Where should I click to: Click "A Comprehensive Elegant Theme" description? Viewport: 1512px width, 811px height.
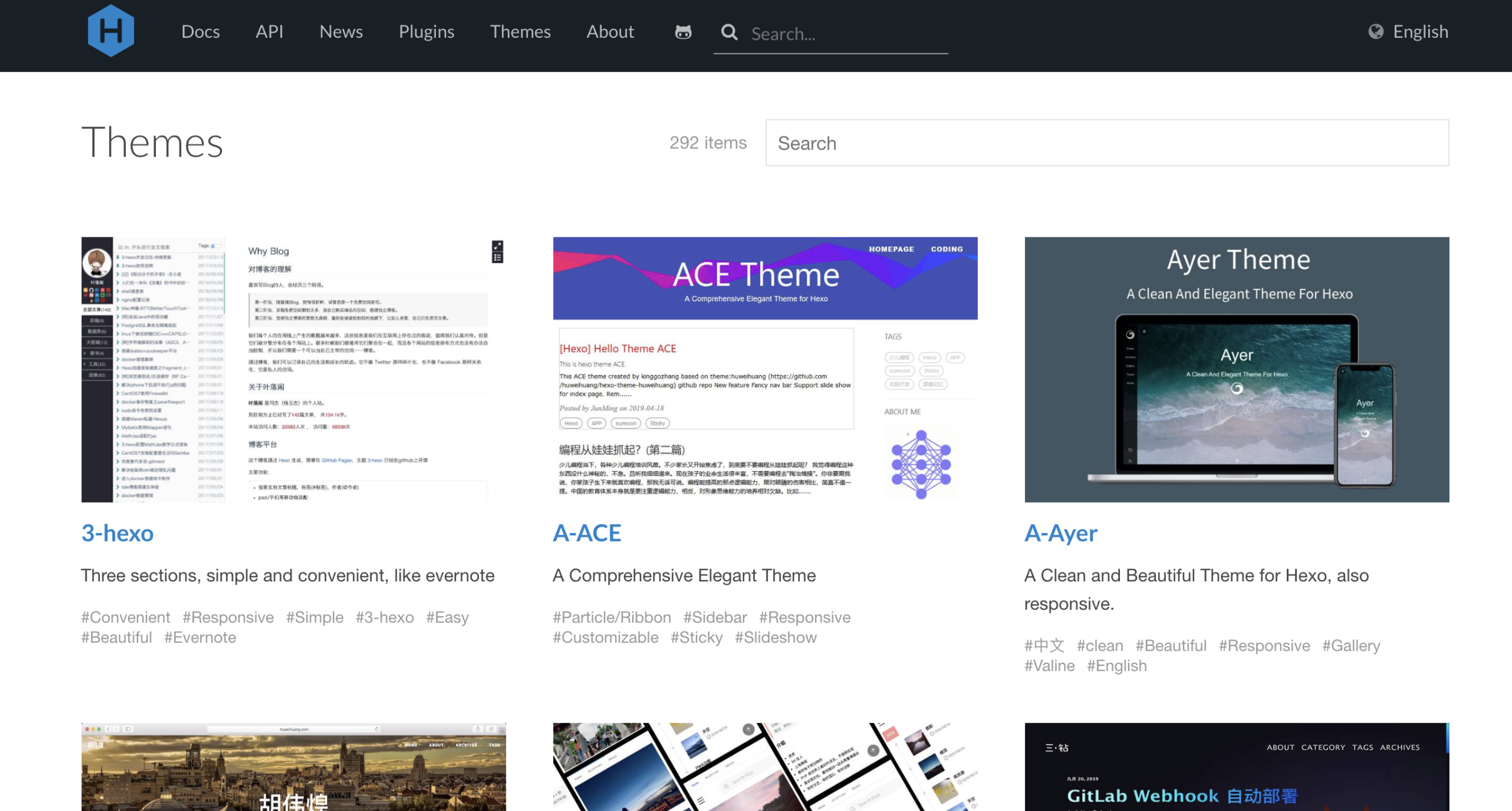click(684, 575)
